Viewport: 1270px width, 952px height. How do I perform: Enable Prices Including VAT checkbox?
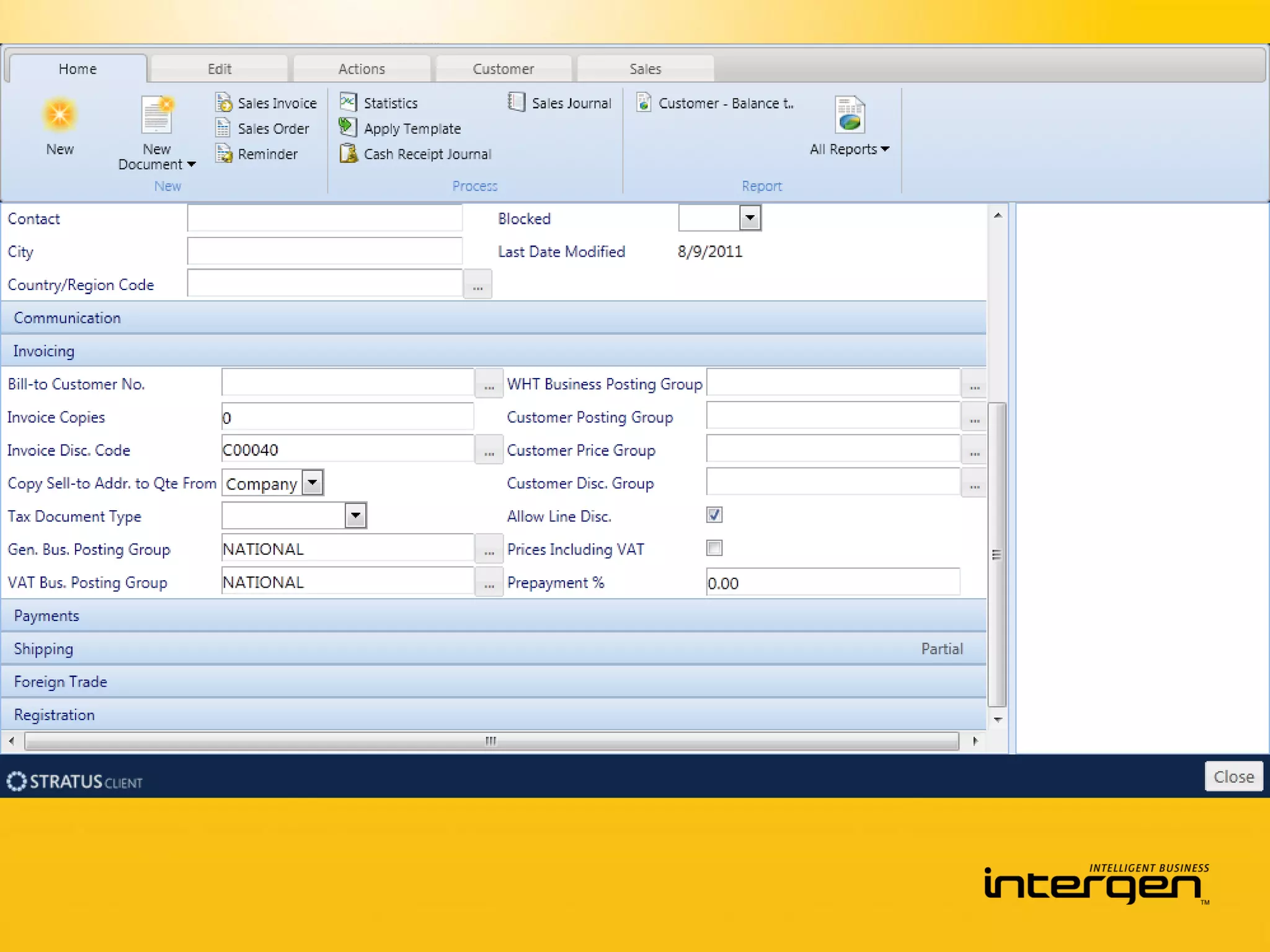(714, 548)
